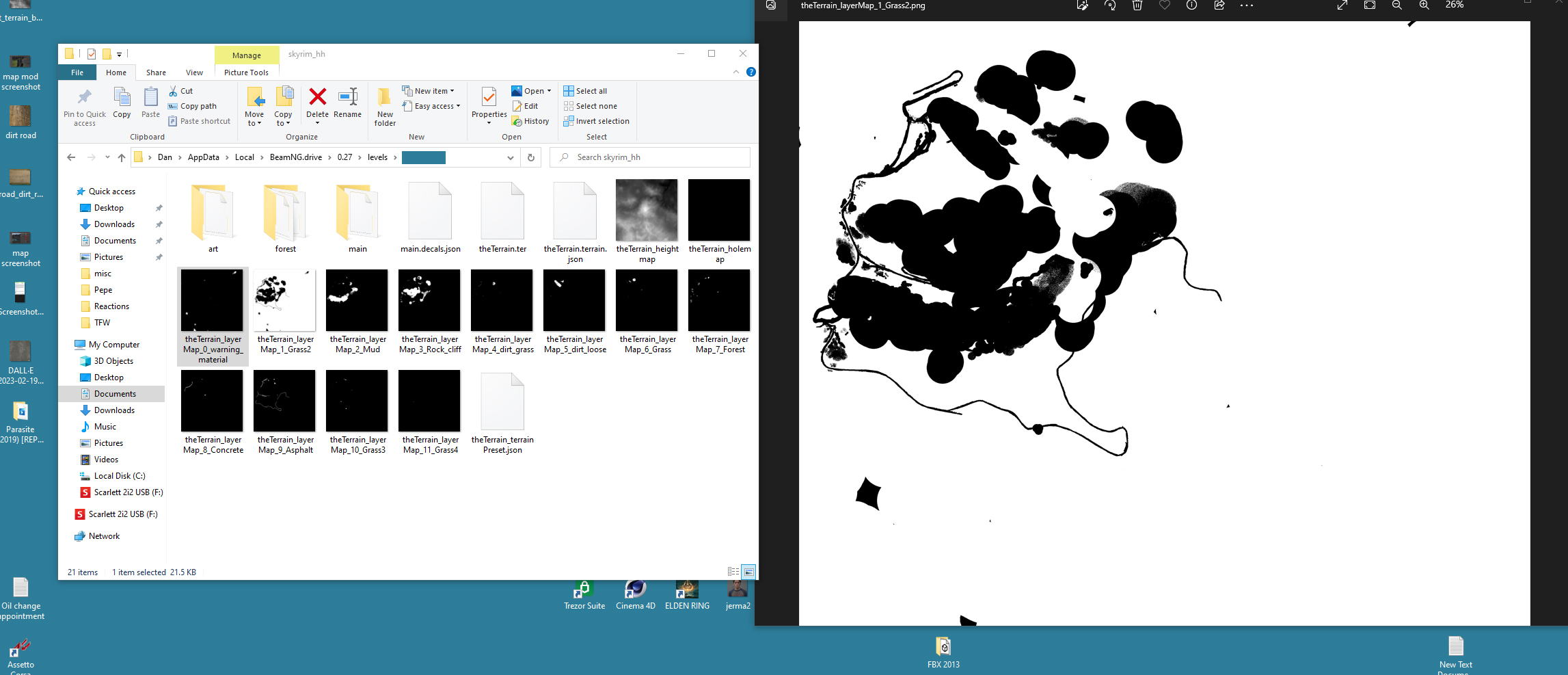Go up one folder level
The image size is (1568, 675).
122,157
